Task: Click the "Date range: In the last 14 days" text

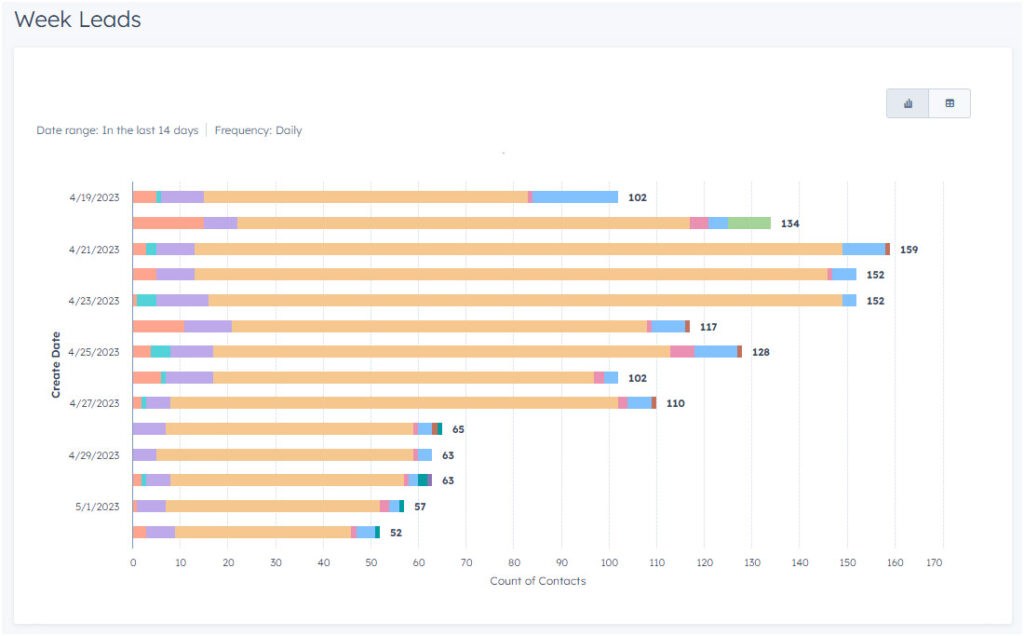Action: tap(117, 130)
